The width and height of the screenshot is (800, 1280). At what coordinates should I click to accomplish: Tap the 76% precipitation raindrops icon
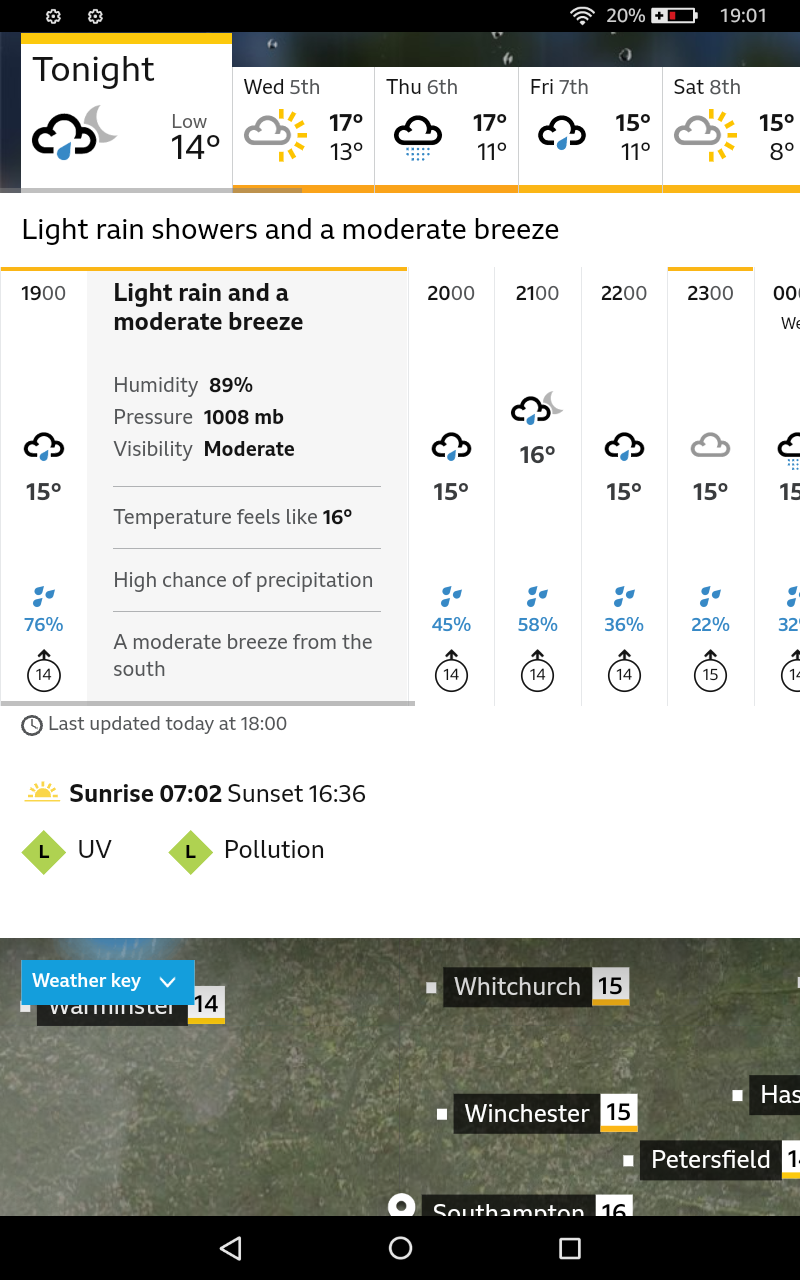(x=44, y=598)
